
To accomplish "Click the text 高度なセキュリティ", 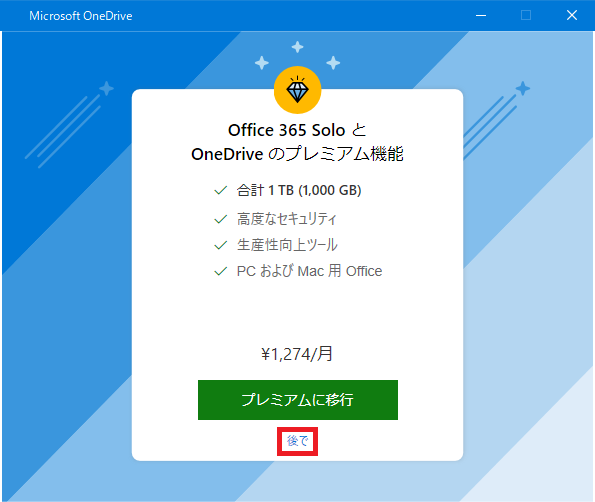I will [x=286, y=219].
